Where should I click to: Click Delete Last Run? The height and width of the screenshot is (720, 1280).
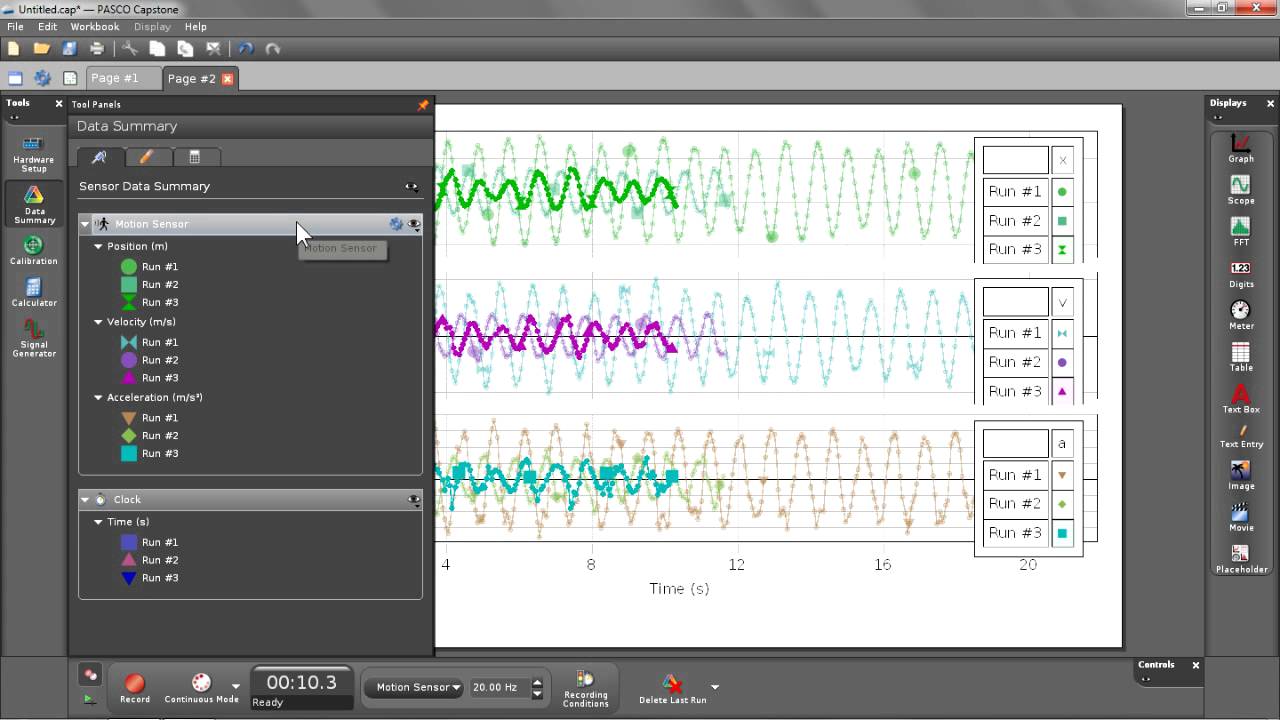[x=672, y=688]
